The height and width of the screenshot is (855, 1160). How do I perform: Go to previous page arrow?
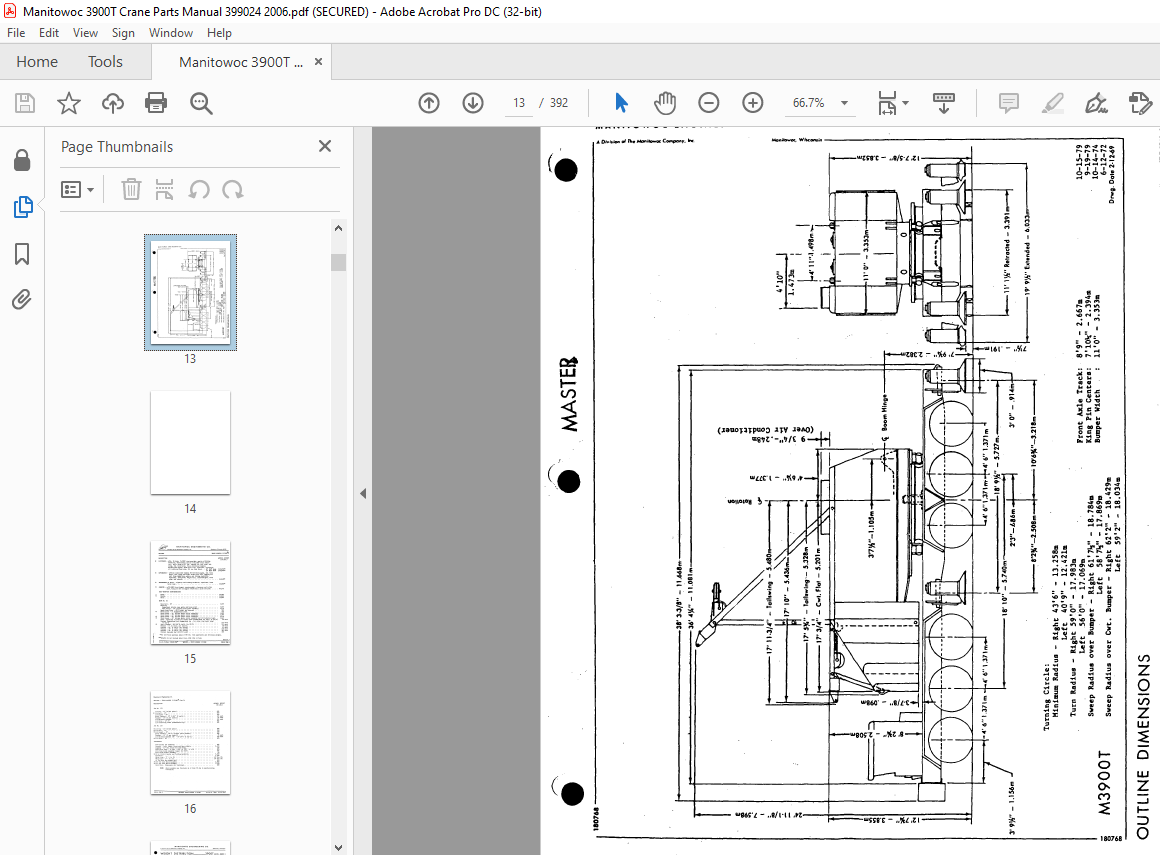(429, 103)
